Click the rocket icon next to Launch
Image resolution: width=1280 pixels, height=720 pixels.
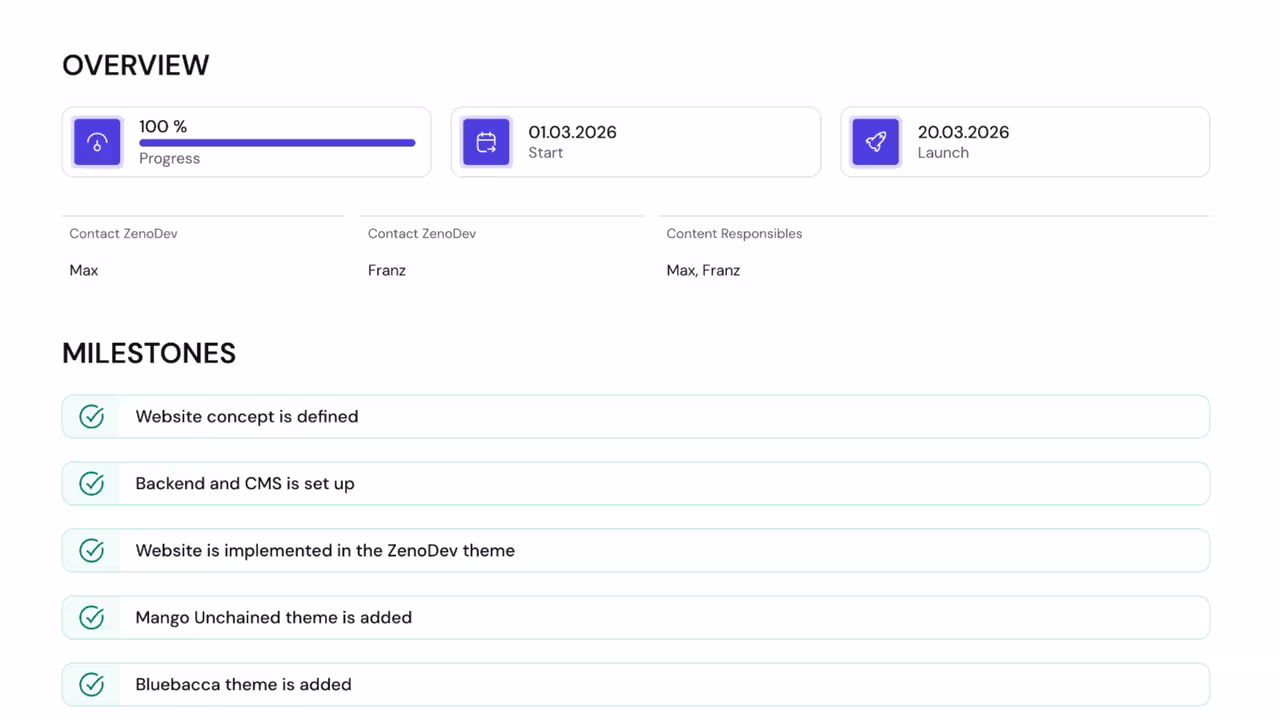click(x=875, y=141)
